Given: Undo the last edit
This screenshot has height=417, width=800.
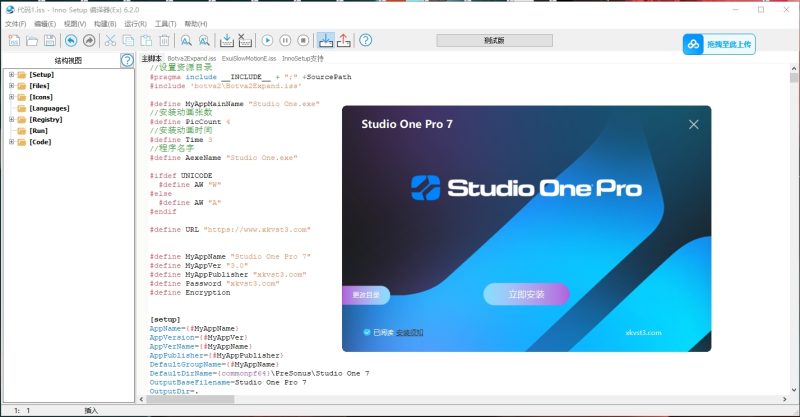Looking at the screenshot, I should [x=71, y=40].
